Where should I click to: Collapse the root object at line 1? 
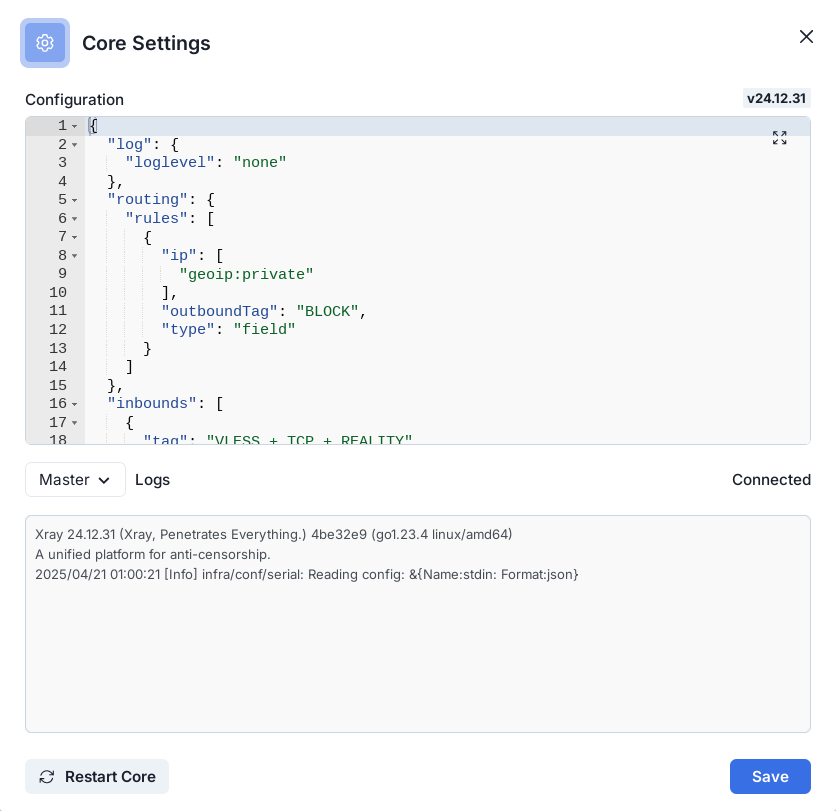click(x=75, y=127)
